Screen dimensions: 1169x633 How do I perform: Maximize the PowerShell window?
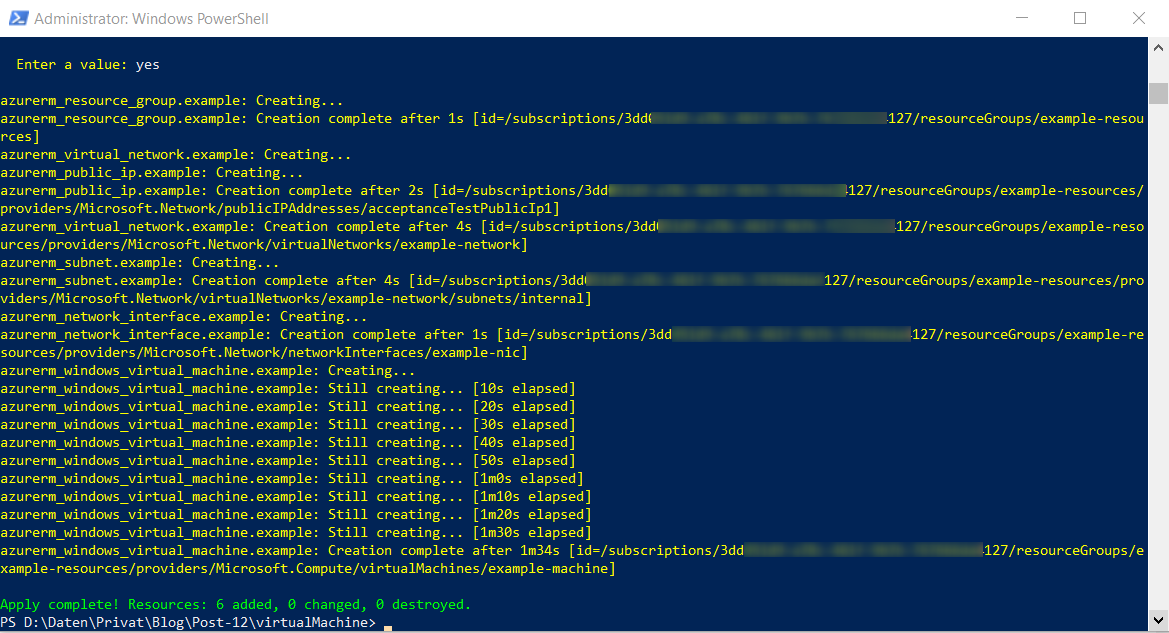(1080, 18)
